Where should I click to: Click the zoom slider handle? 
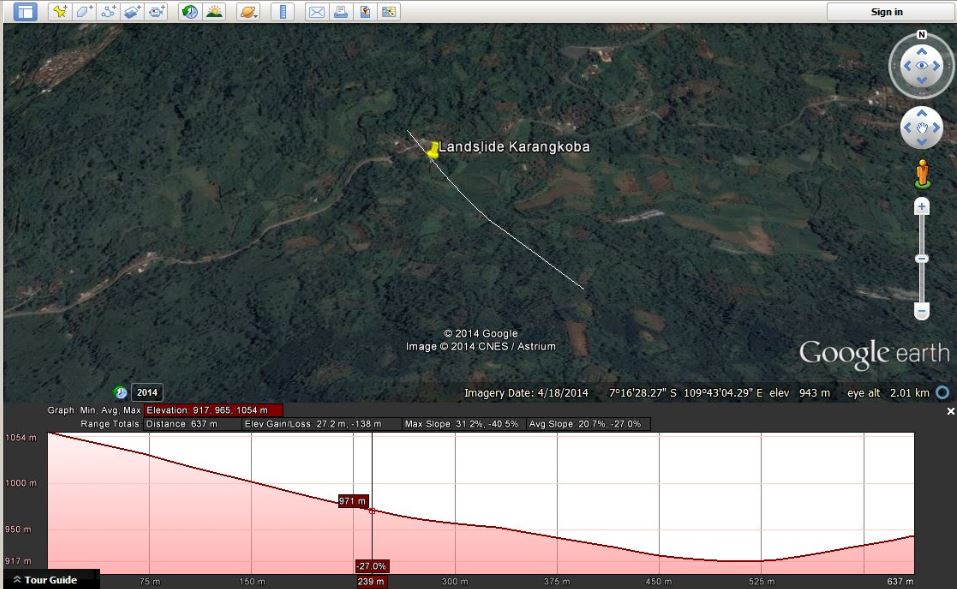pyautogui.click(x=922, y=258)
